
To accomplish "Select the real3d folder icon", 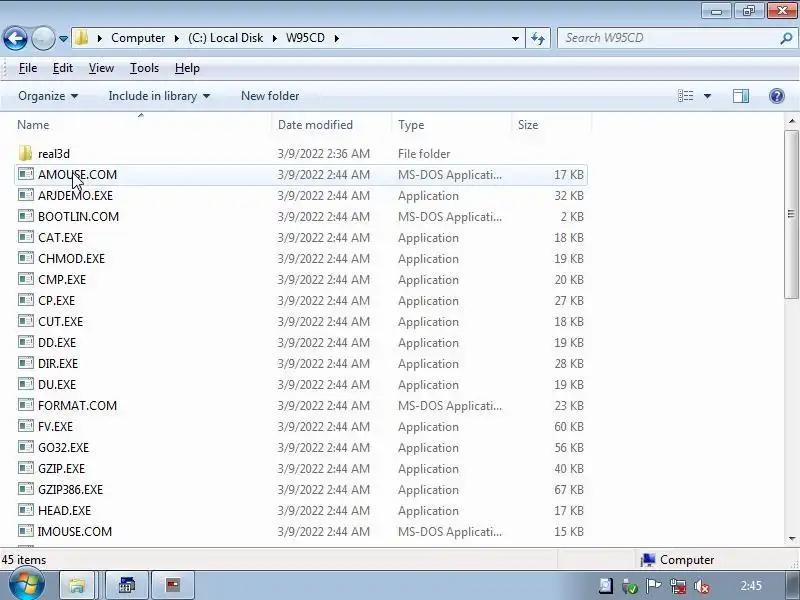I will click(x=25, y=153).
